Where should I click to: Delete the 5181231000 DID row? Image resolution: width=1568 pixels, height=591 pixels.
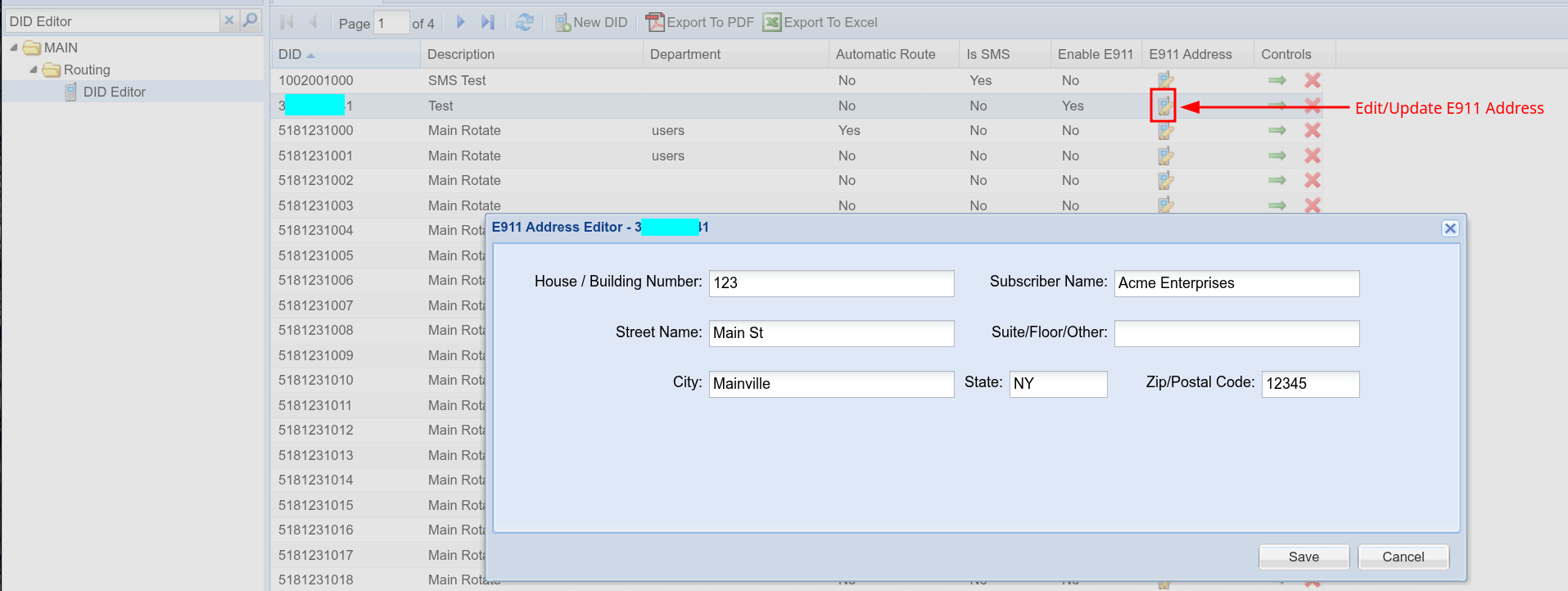click(1312, 130)
